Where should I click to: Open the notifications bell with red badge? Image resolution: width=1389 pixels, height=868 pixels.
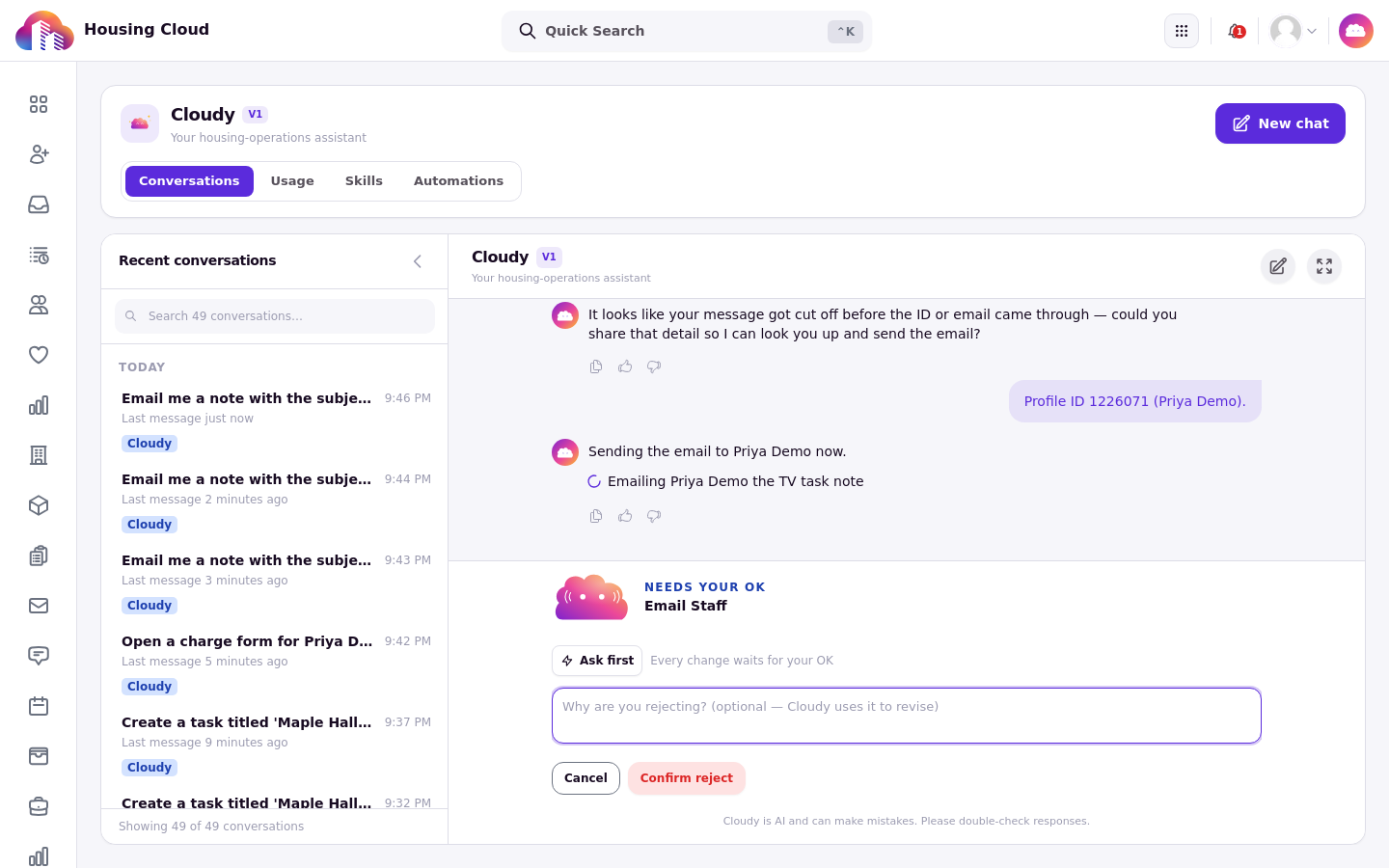click(x=1236, y=31)
